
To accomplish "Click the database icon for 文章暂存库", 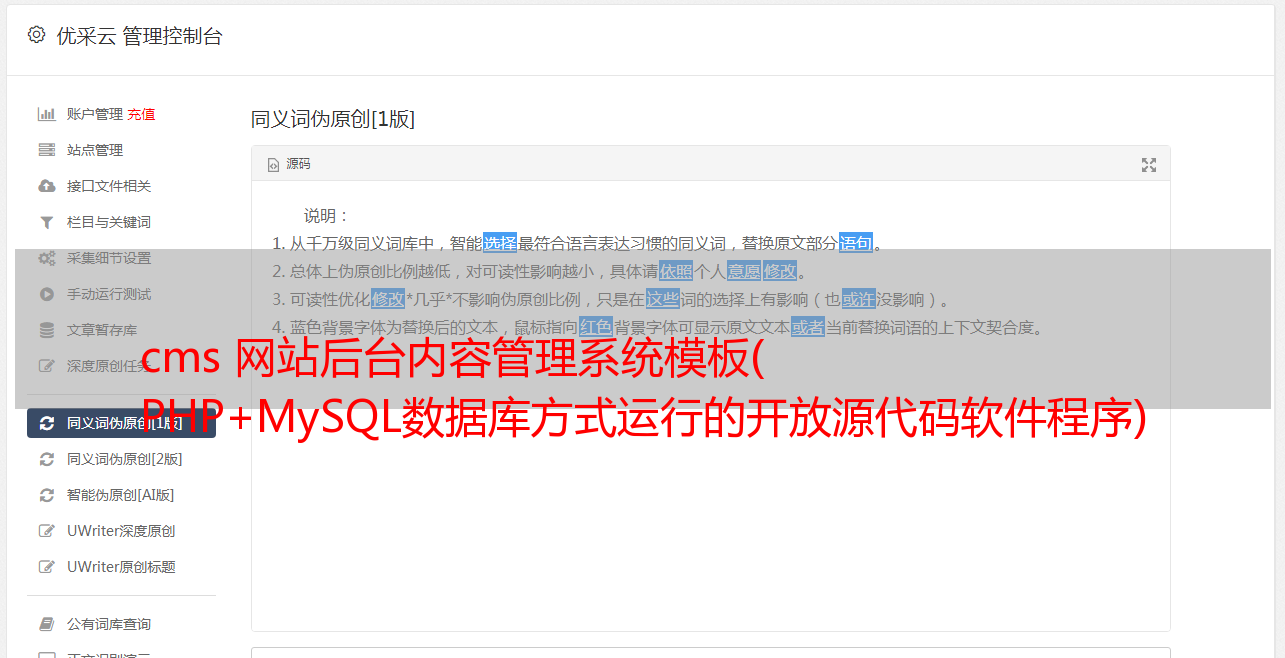I will (46, 330).
